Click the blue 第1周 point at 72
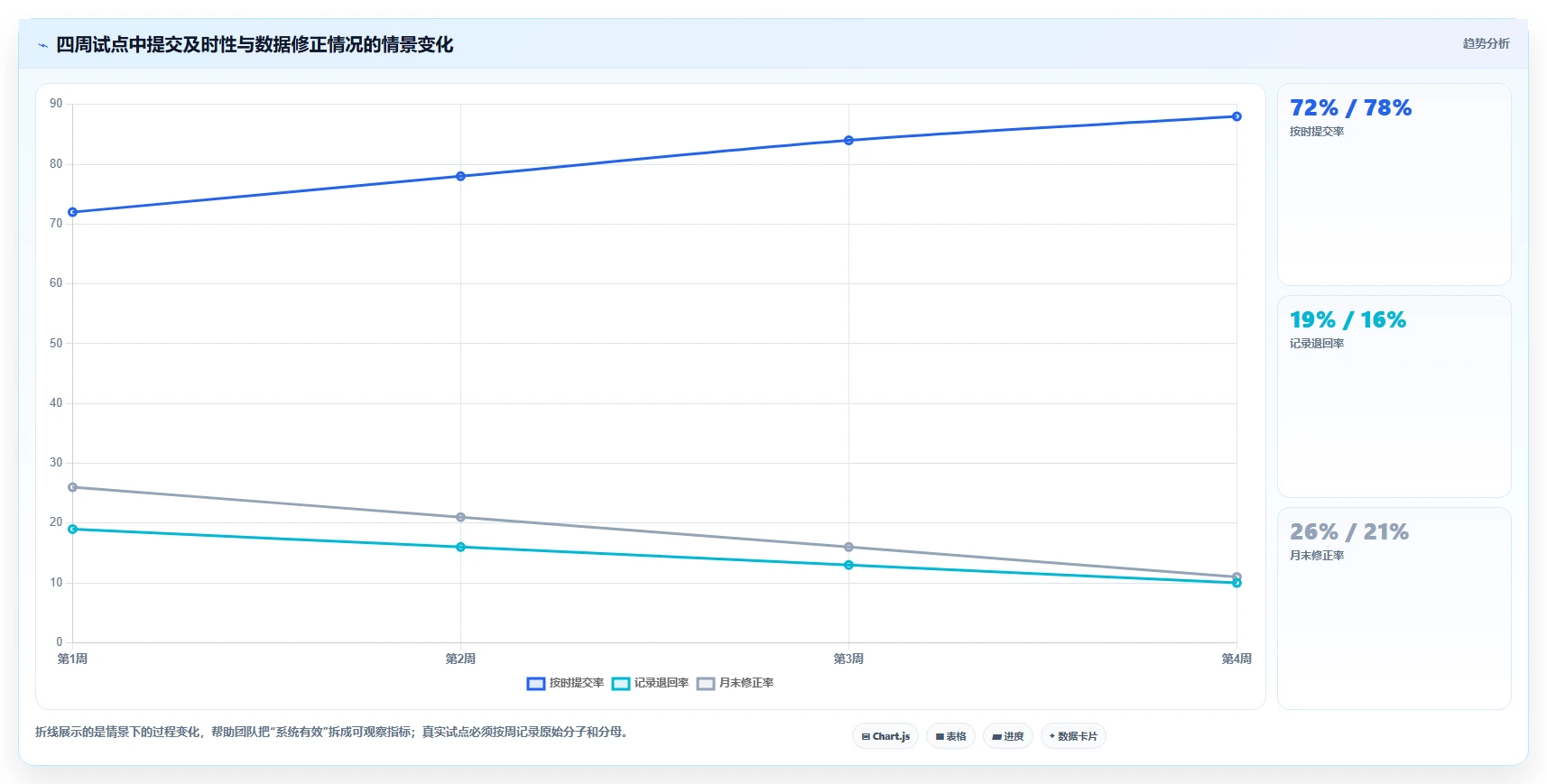Screen dimensions: 1547x784 coord(72,212)
